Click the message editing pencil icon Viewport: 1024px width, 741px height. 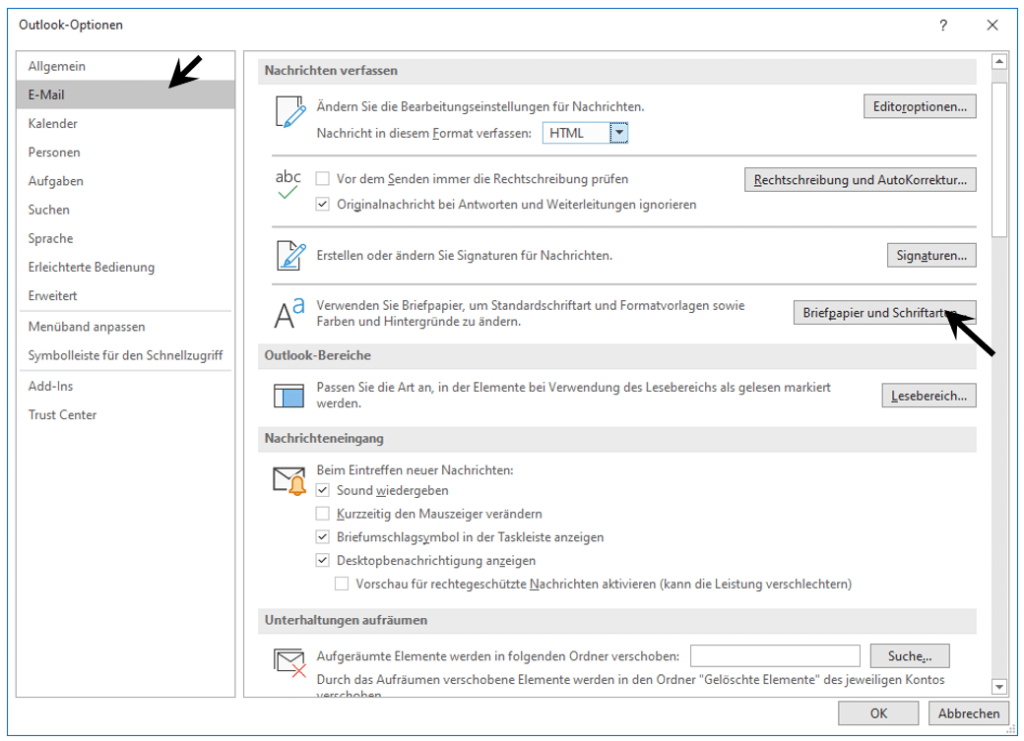point(291,112)
